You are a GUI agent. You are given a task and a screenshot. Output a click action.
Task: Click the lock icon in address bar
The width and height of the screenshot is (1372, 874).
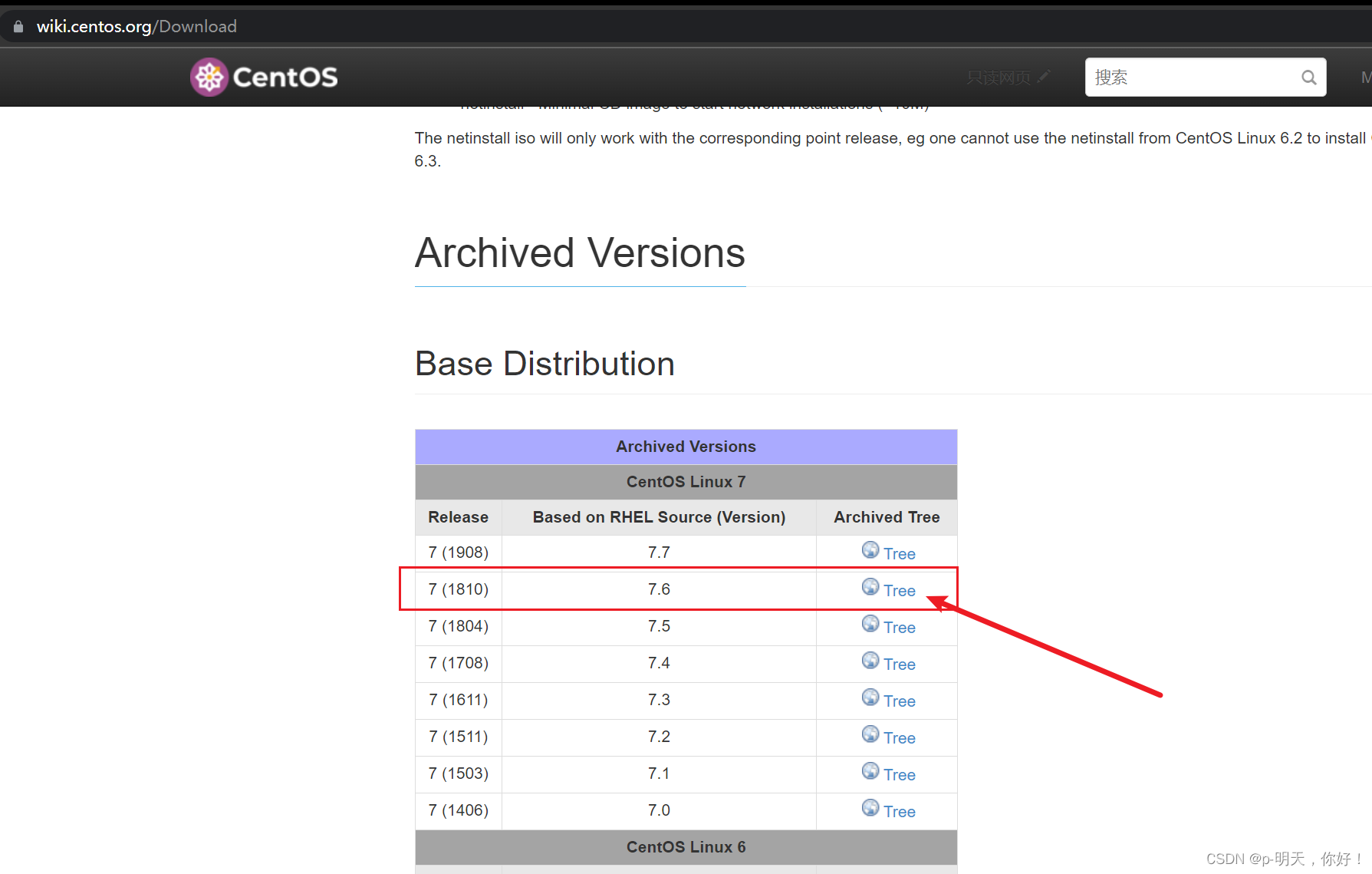tap(18, 27)
